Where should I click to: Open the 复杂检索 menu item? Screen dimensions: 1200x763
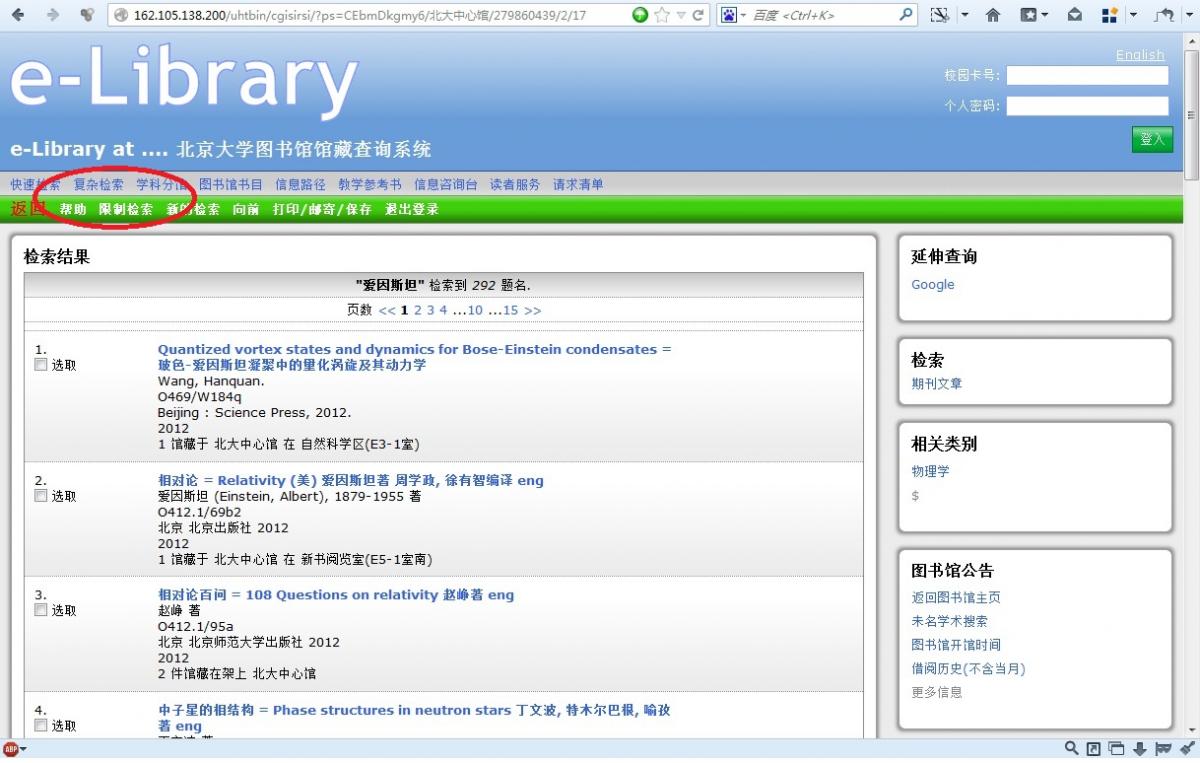coord(98,185)
